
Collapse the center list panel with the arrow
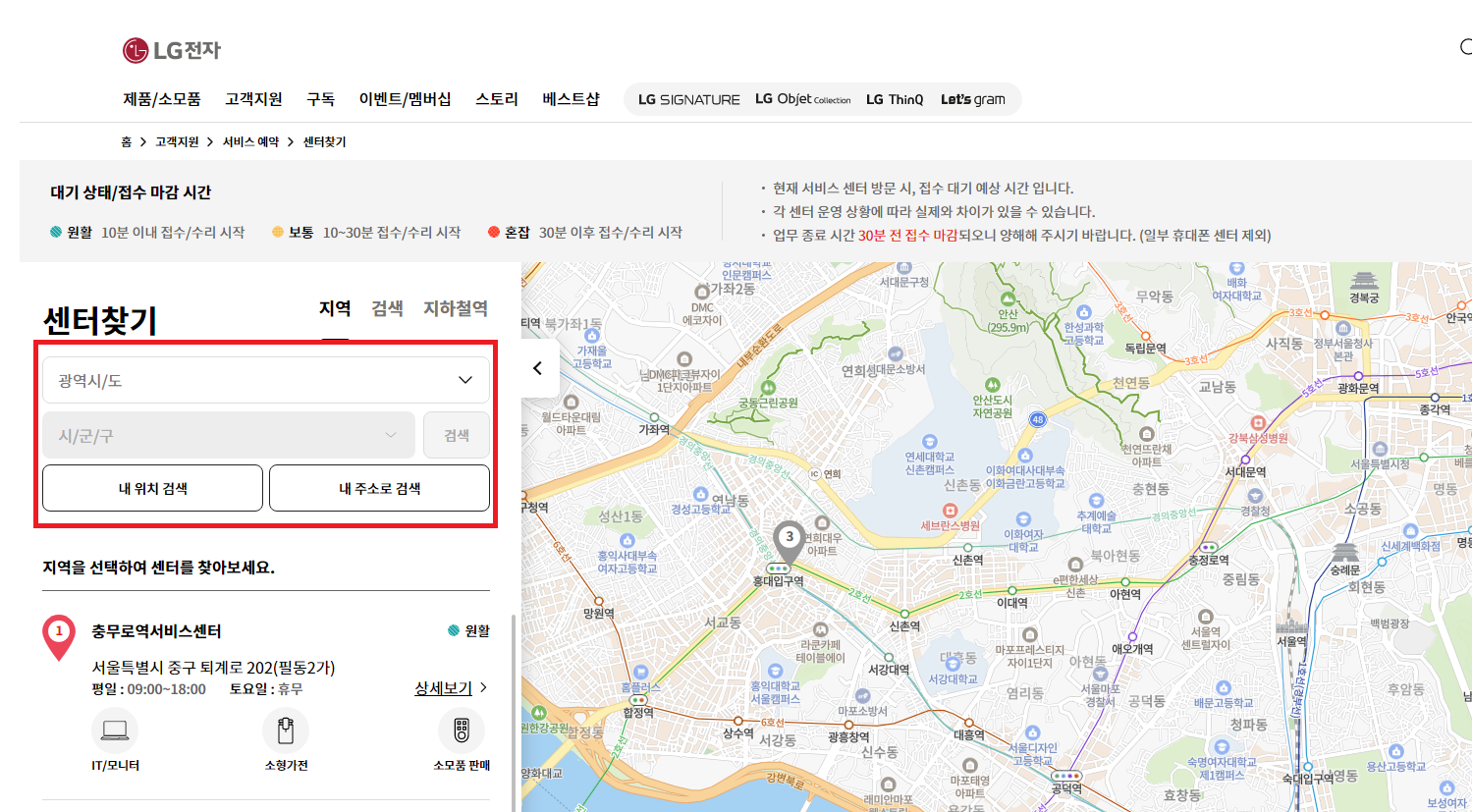point(538,368)
